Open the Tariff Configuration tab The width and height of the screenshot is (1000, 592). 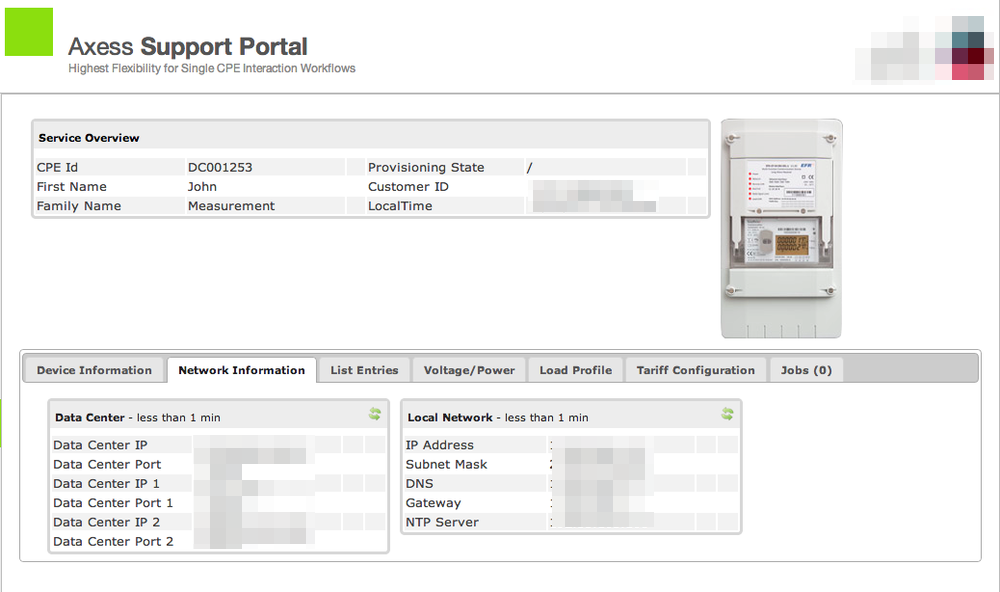[x=696, y=370]
